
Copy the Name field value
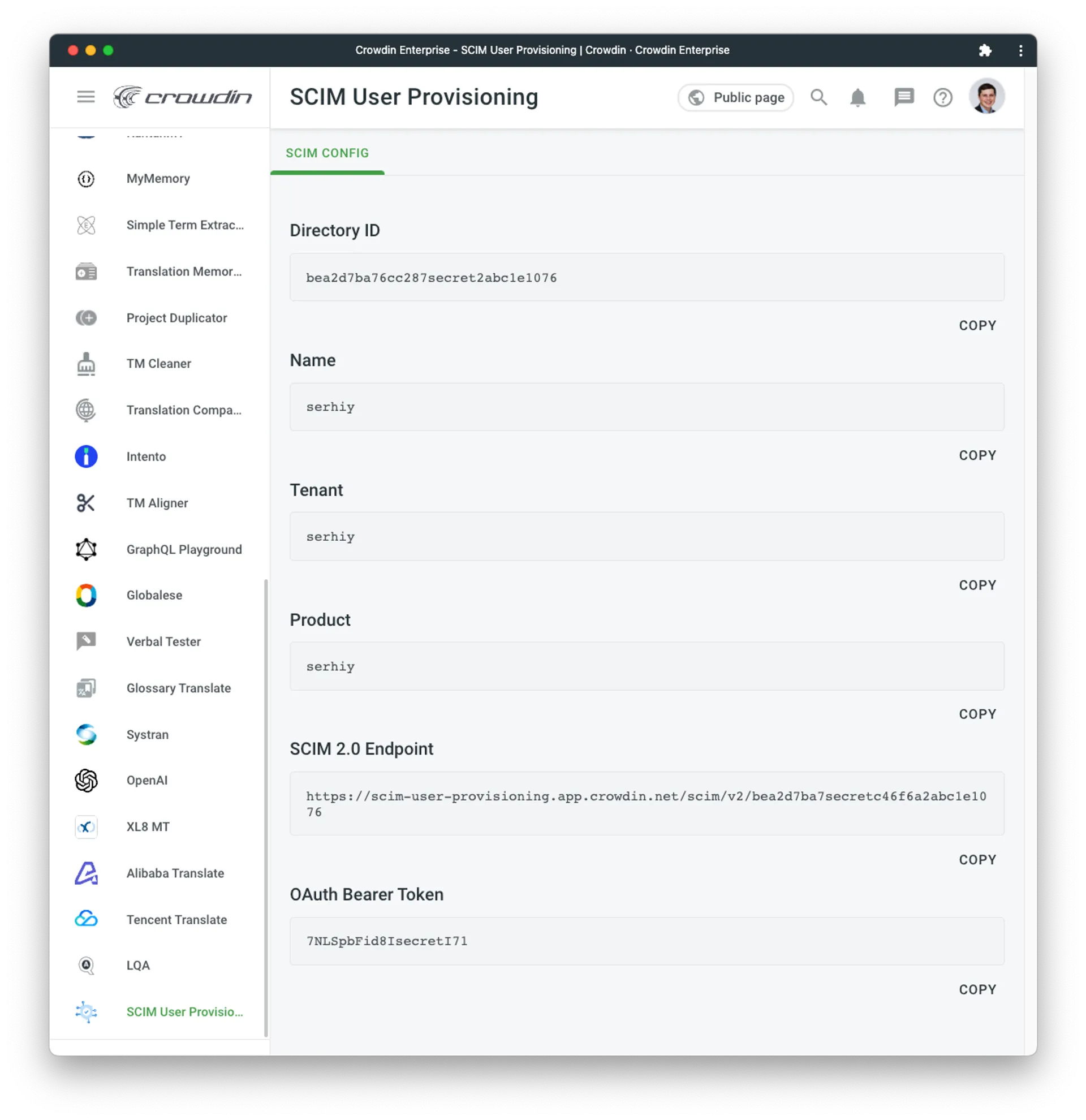[x=977, y=455]
